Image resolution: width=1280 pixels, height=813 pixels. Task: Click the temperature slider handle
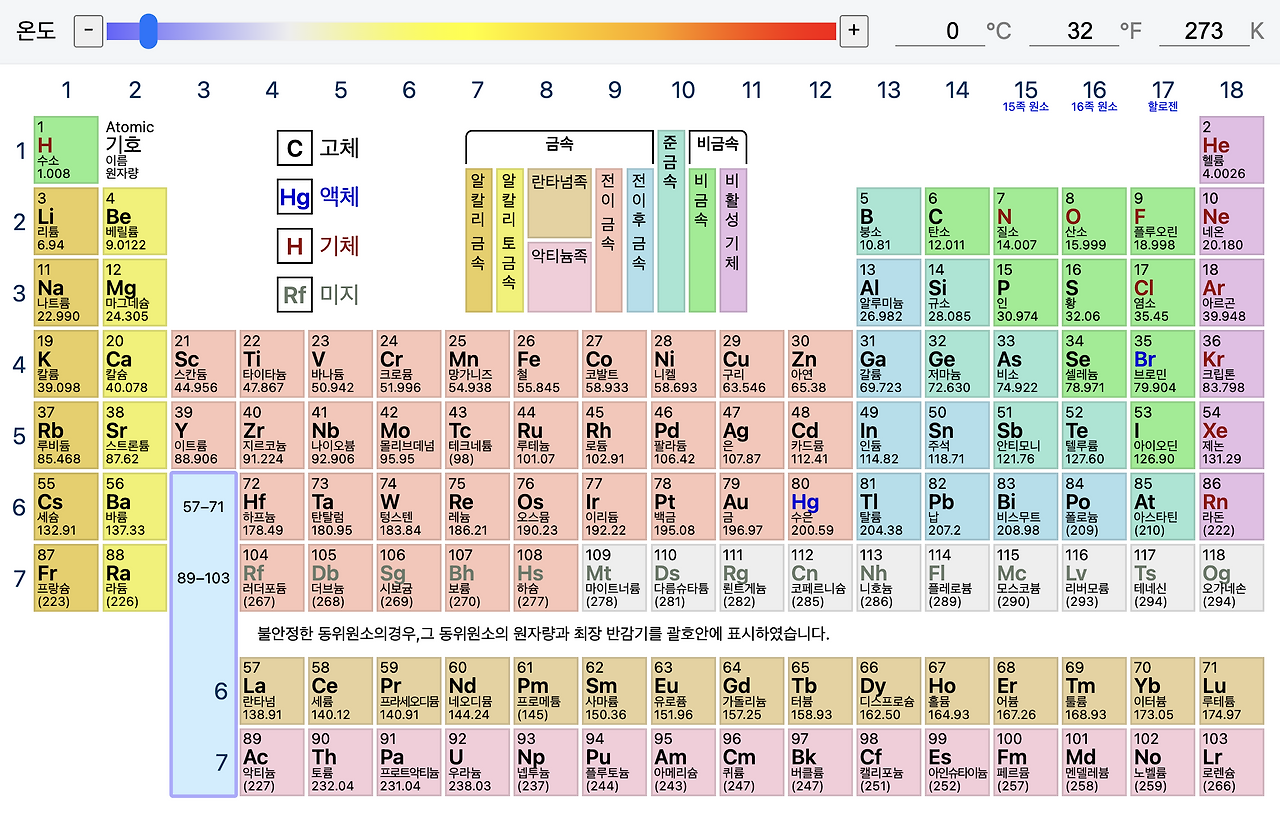(148, 31)
